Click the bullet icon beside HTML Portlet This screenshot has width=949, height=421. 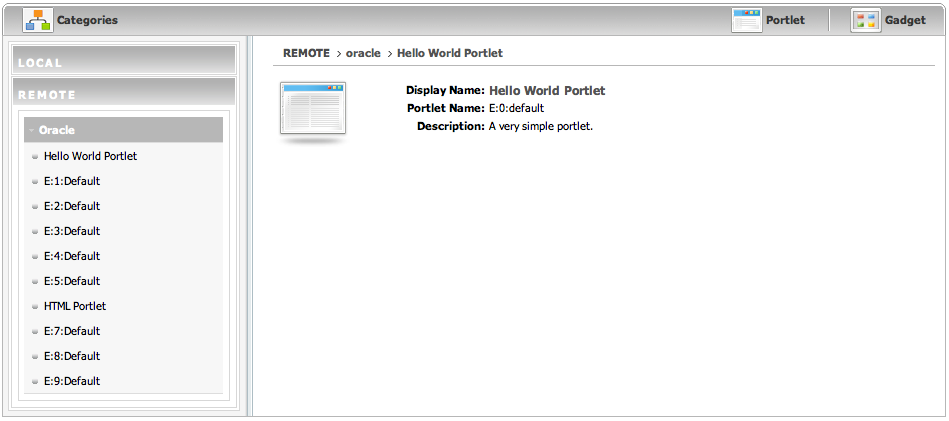(x=35, y=307)
